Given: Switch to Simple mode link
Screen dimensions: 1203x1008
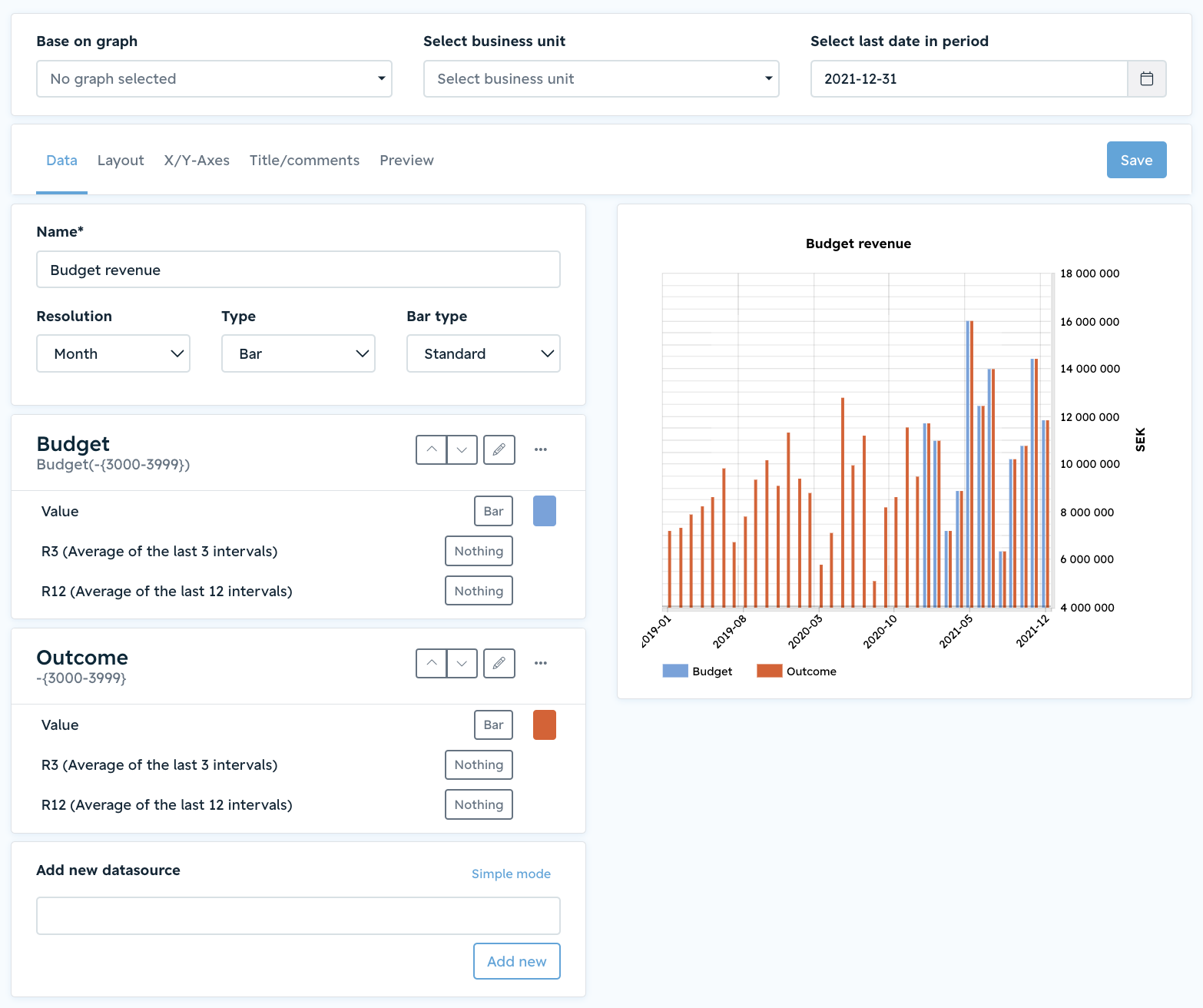Looking at the screenshot, I should (511, 874).
